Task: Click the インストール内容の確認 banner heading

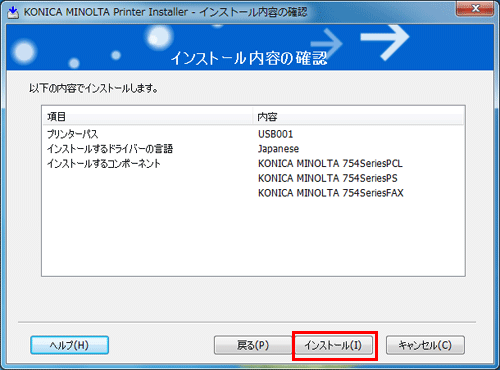Action: tap(249, 58)
